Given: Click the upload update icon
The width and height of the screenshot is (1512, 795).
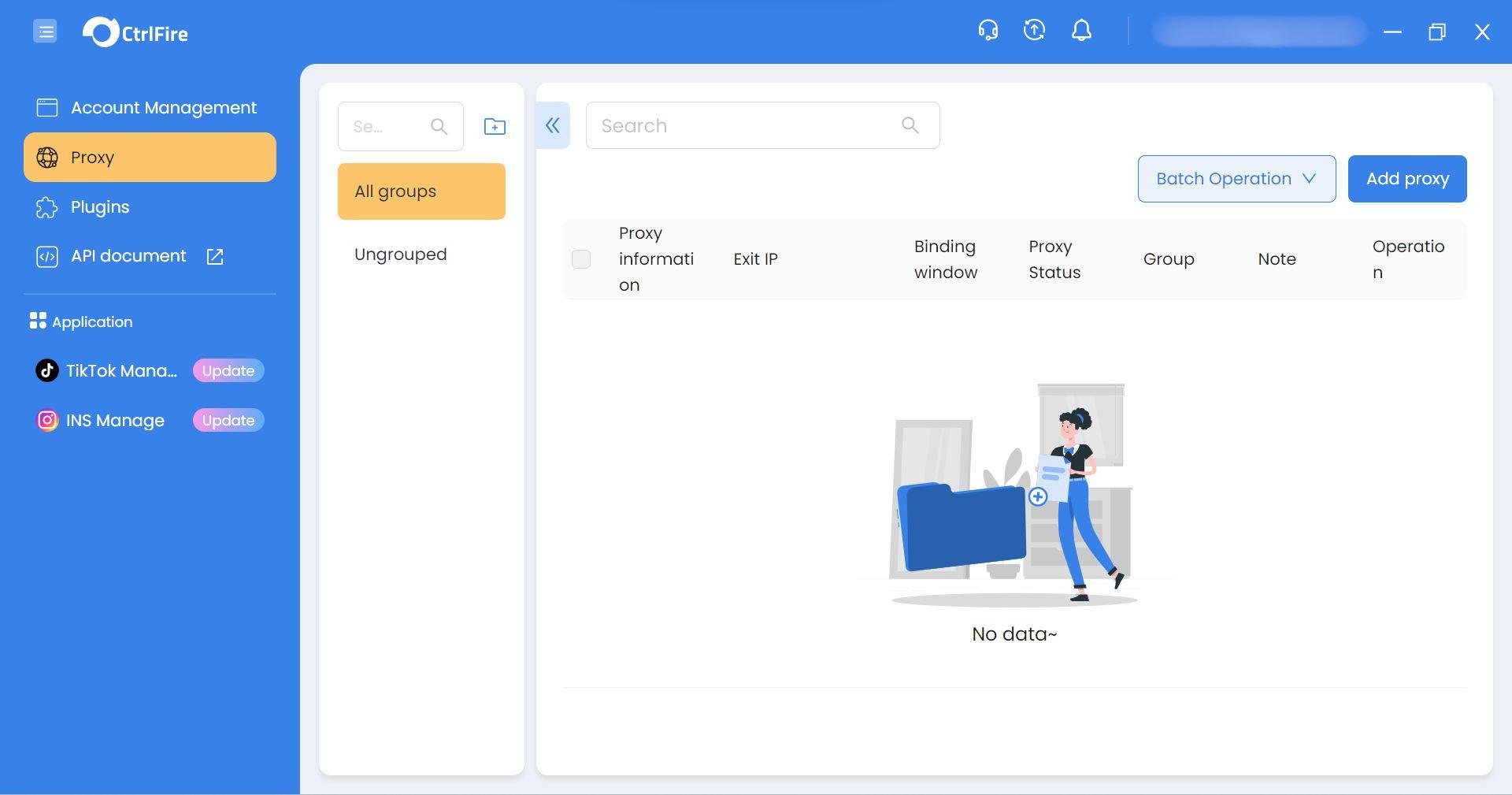Looking at the screenshot, I should 1034,31.
